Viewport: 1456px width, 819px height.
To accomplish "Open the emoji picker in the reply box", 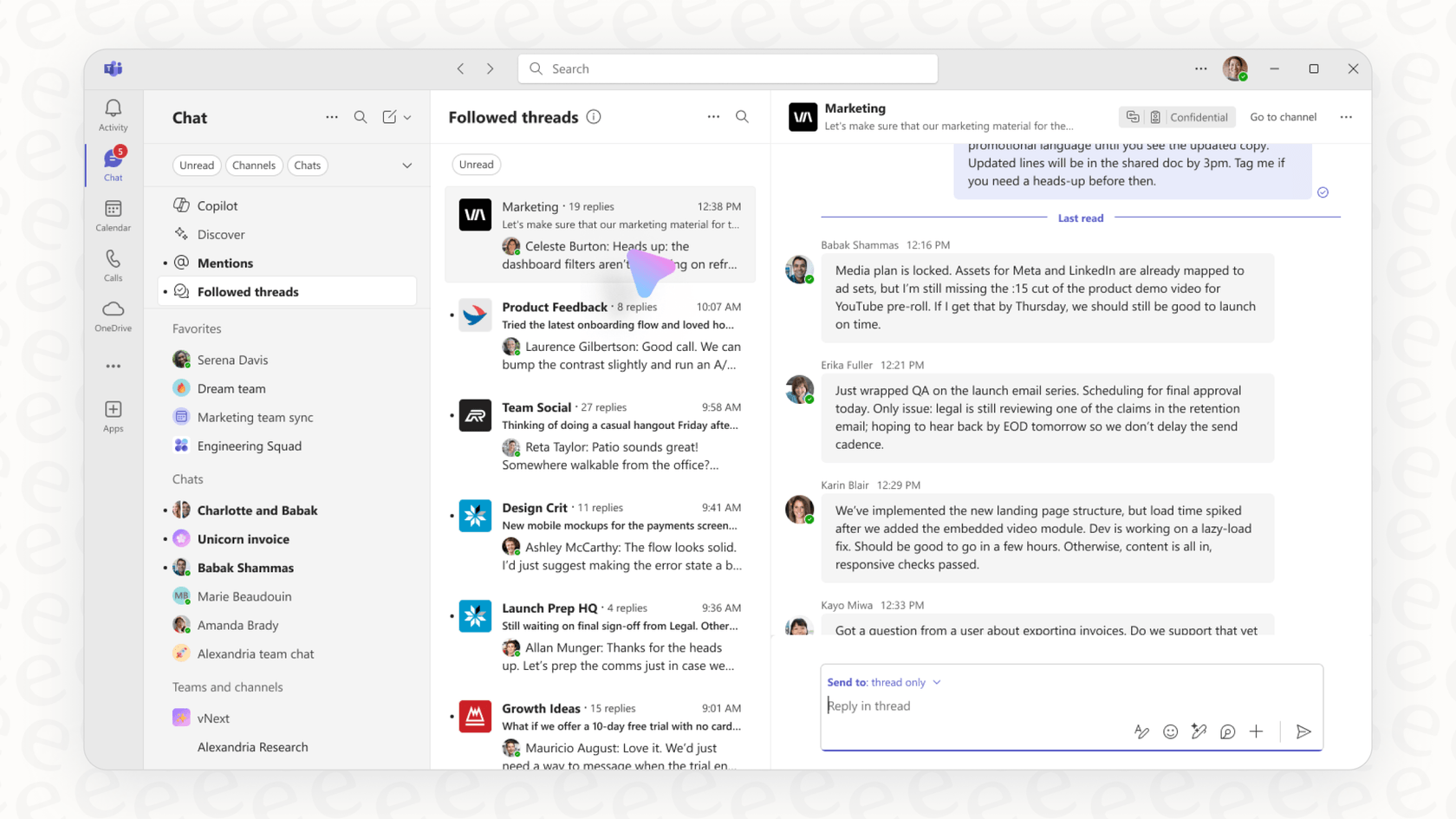I will point(1170,731).
